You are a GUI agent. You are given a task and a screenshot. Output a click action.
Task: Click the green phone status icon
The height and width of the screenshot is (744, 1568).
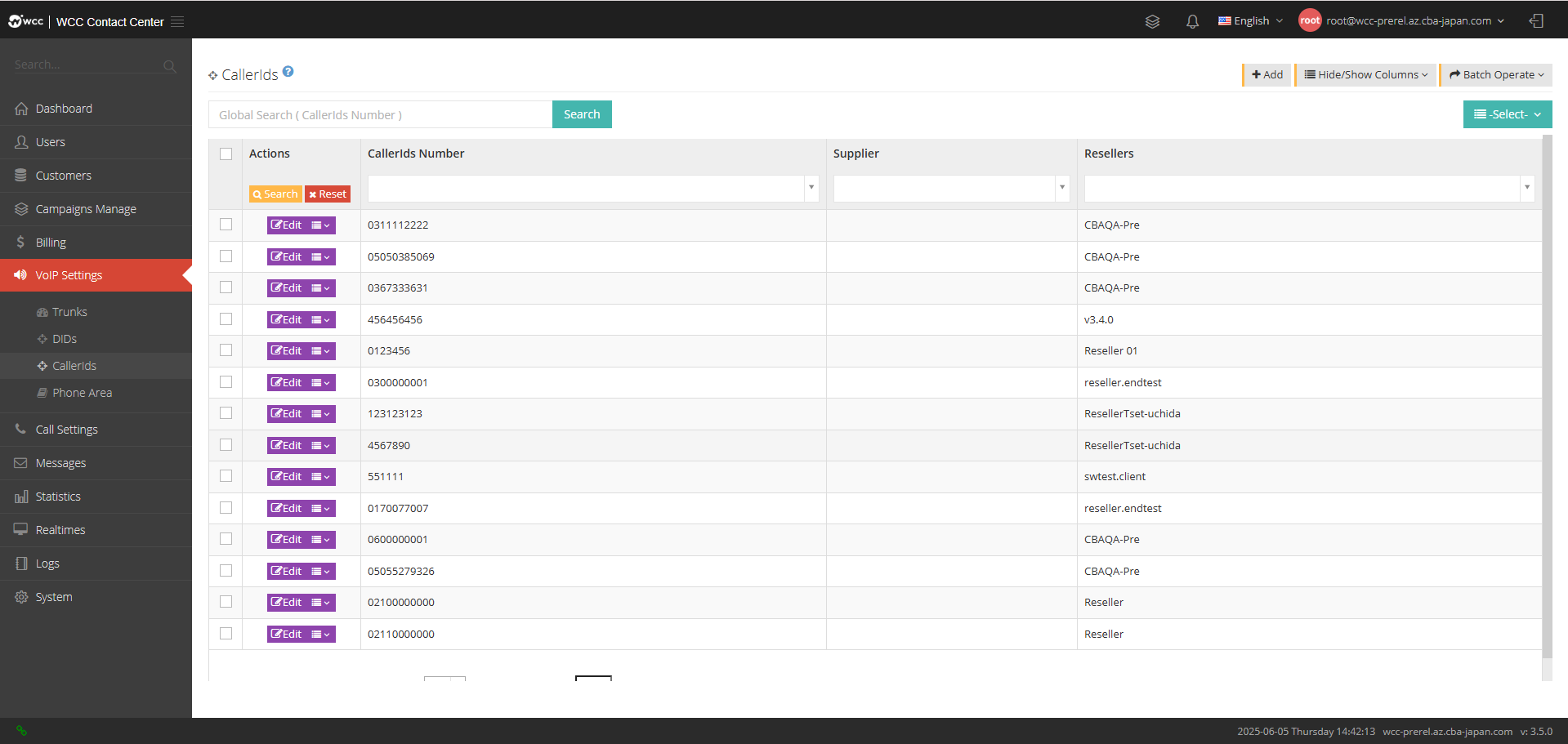click(x=22, y=731)
